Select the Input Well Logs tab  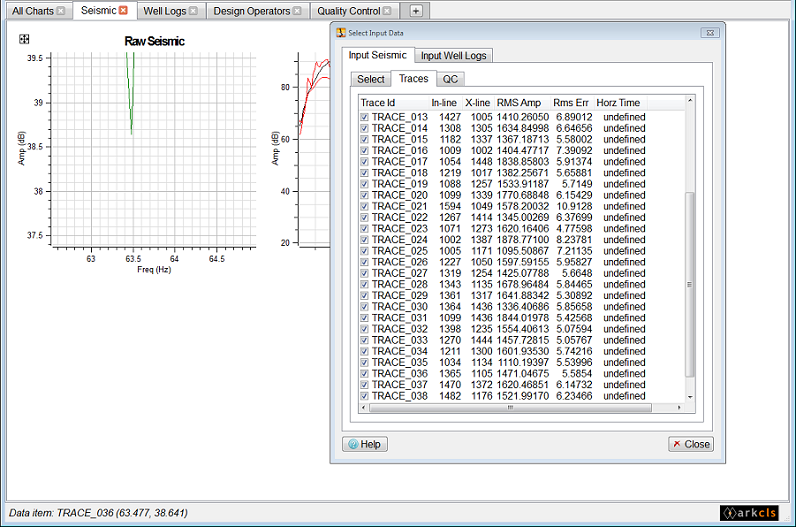click(x=453, y=55)
